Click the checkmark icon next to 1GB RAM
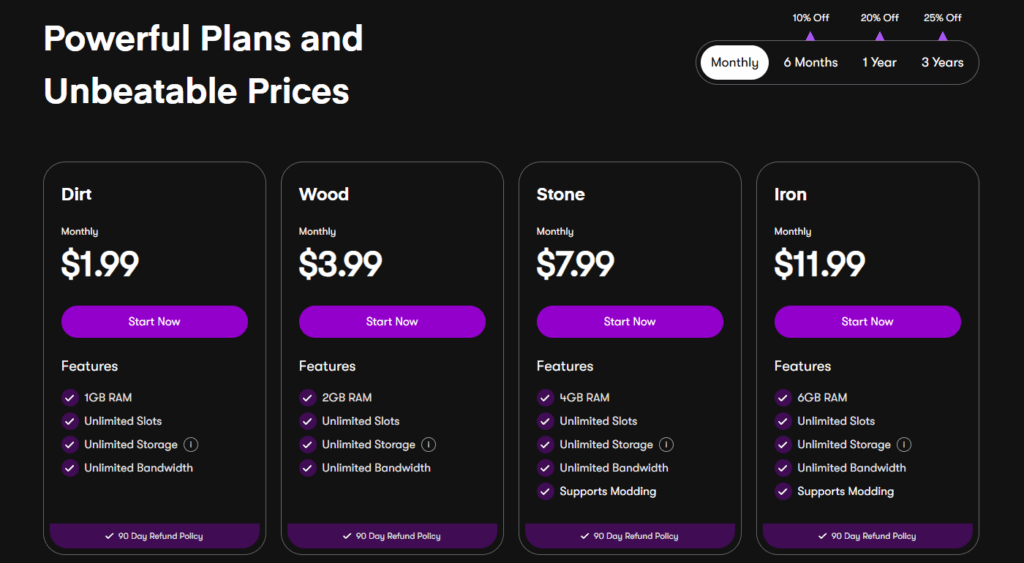1024x563 pixels. pos(70,398)
